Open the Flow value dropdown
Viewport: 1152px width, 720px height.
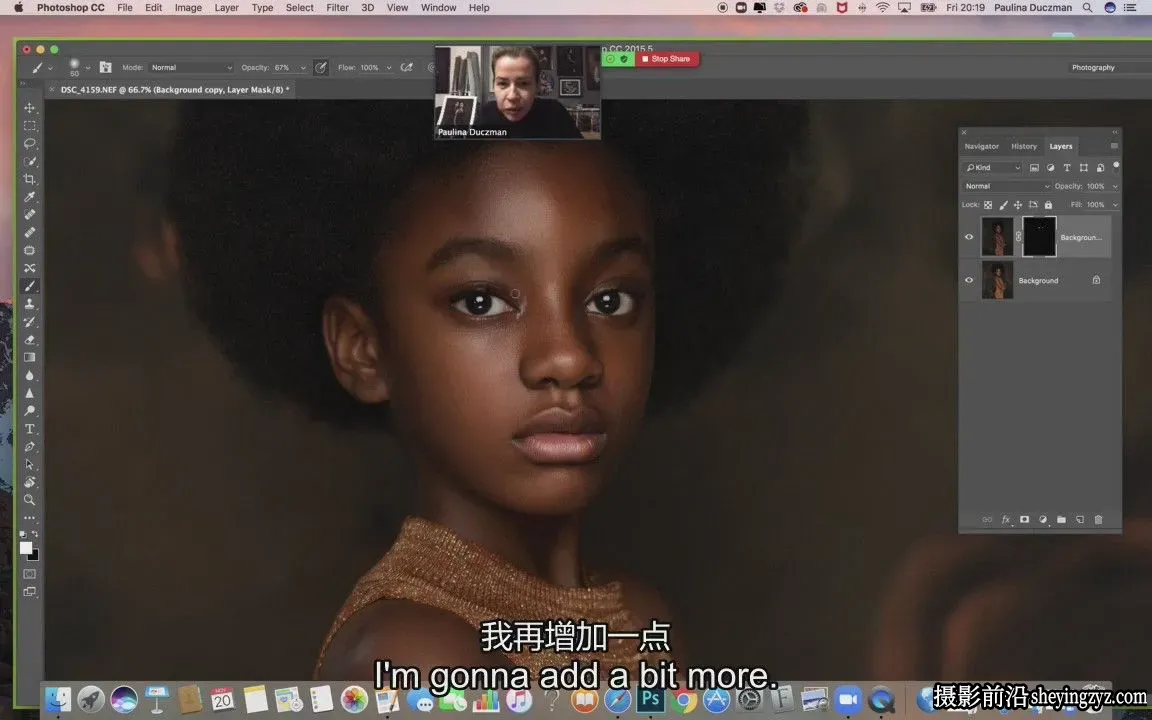click(x=389, y=68)
